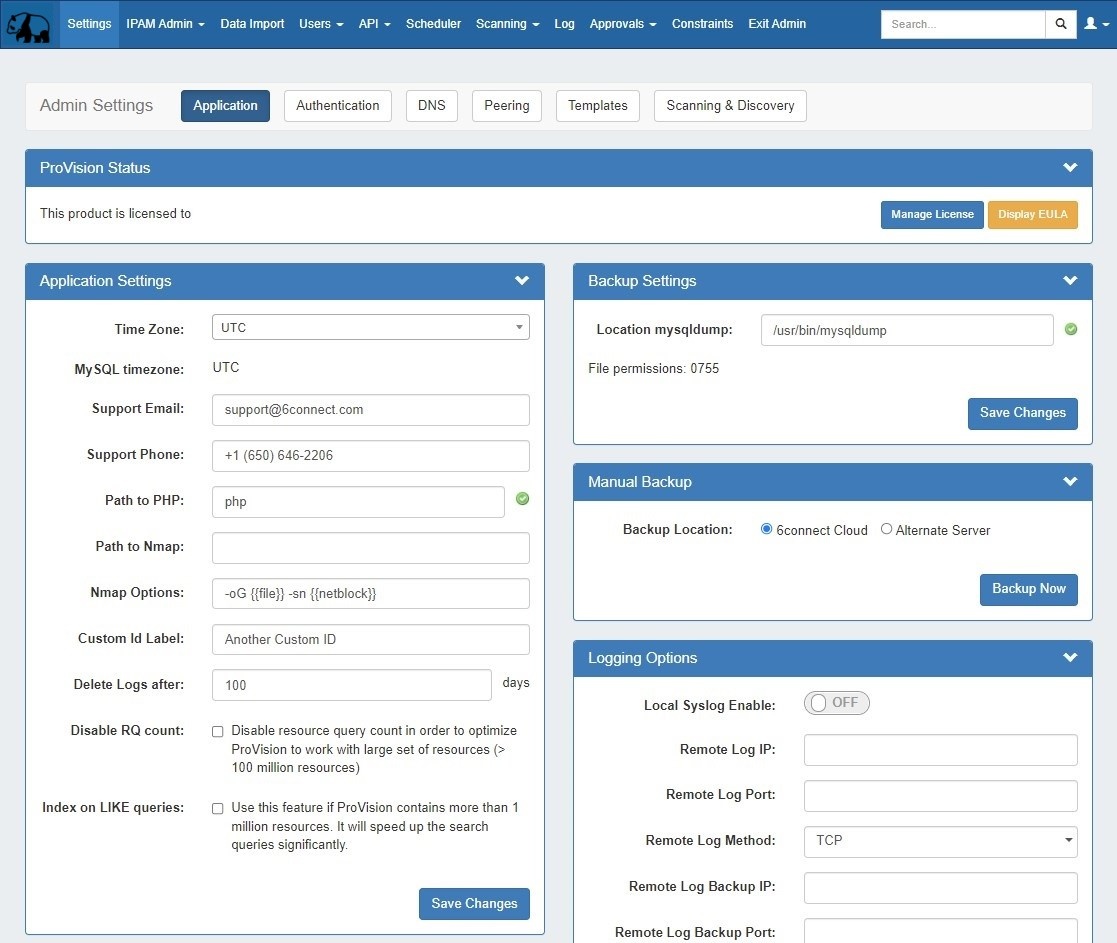Click the 6connect elephant logo

pyautogui.click(x=28, y=24)
